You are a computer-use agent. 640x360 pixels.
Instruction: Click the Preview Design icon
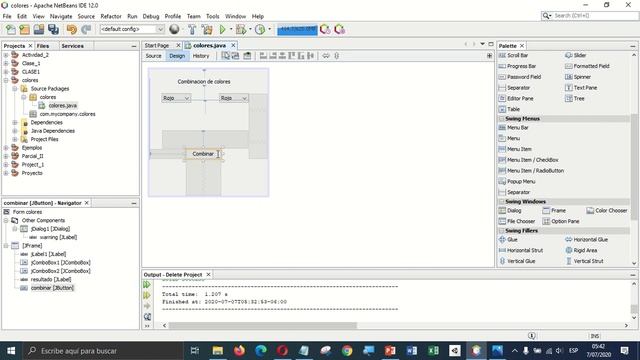[247, 56]
